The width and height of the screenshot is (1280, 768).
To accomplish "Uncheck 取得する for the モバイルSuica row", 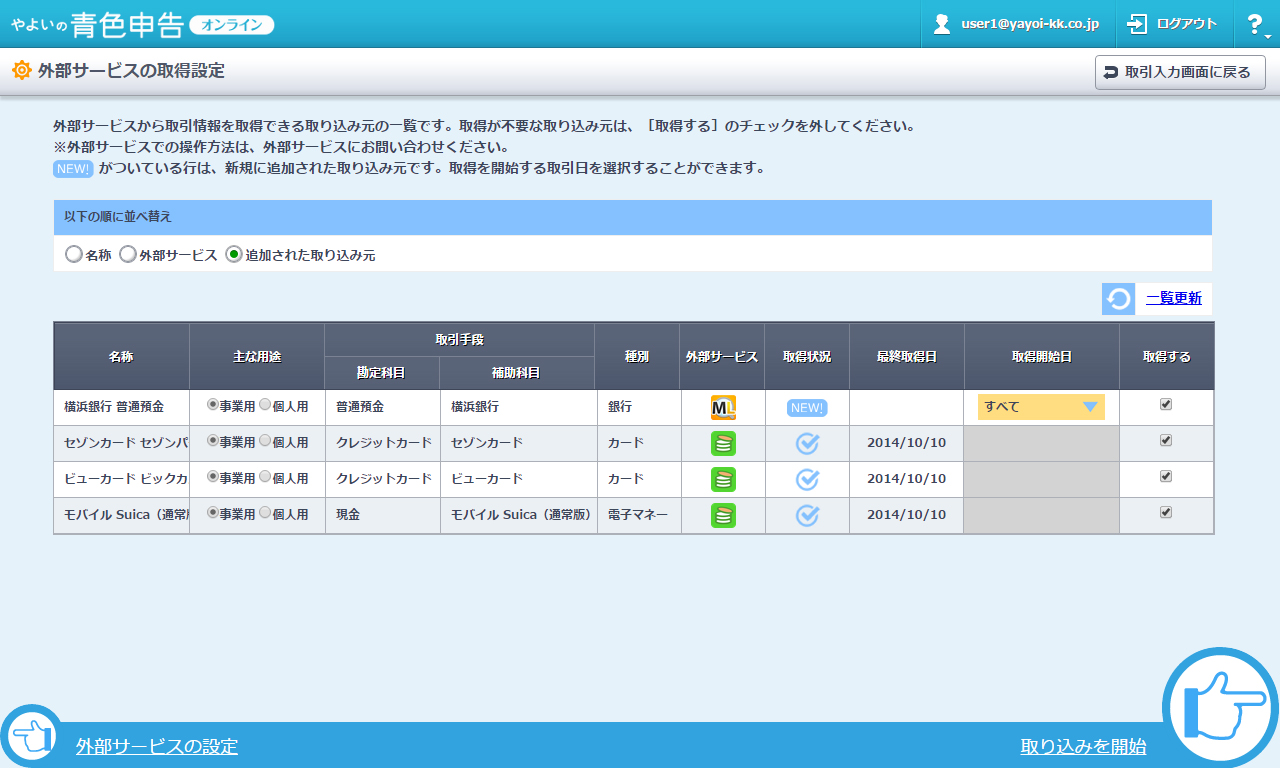I will pos(1165,515).
